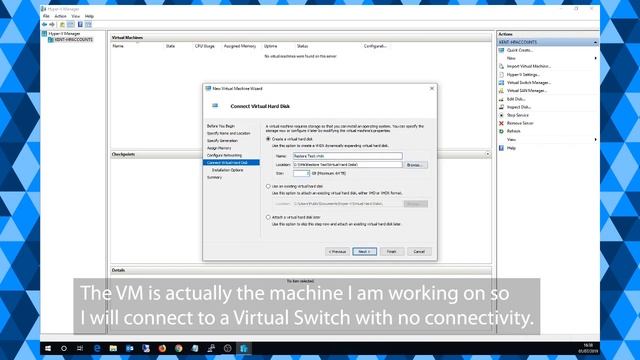Screen dimensions: 640x360
Task: Click the CPU Usage column header
Action: (204, 46)
